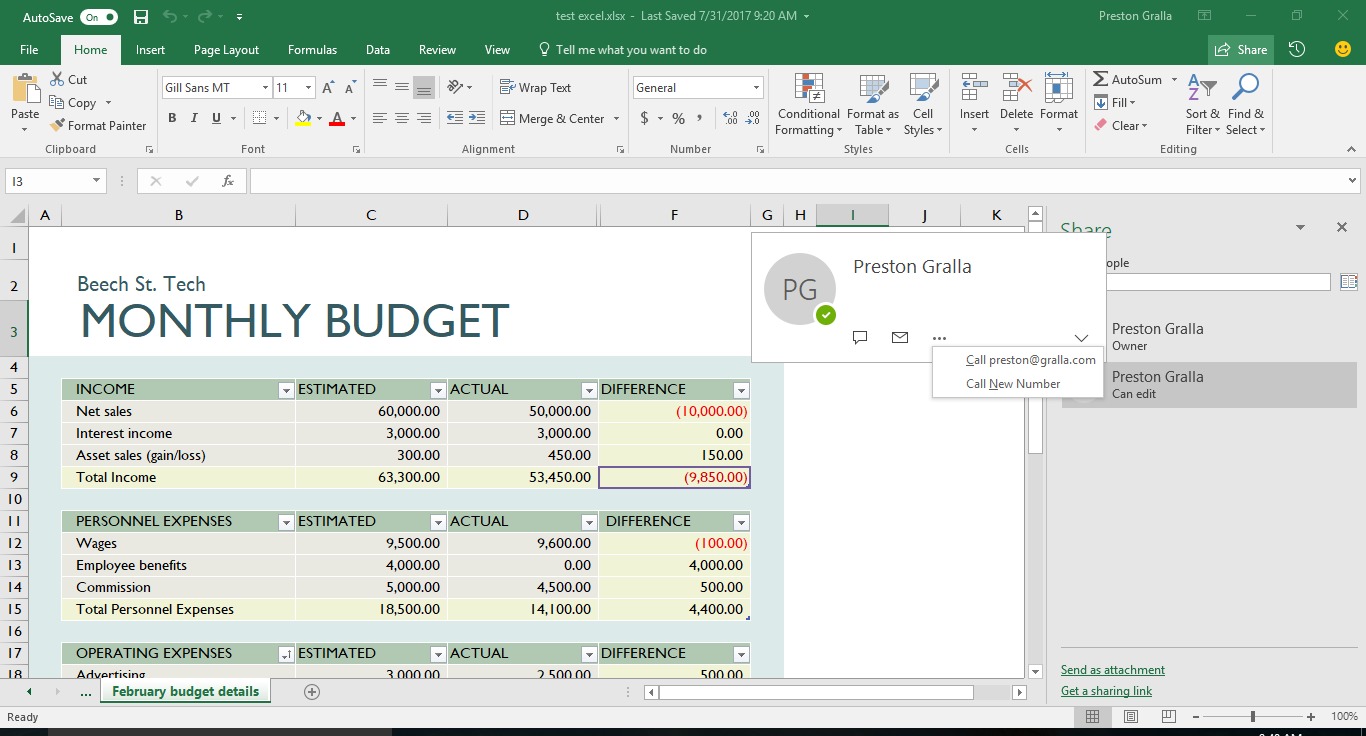This screenshot has height=736, width=1366.
Task: Apply the red font color
Action: (337, 118)
